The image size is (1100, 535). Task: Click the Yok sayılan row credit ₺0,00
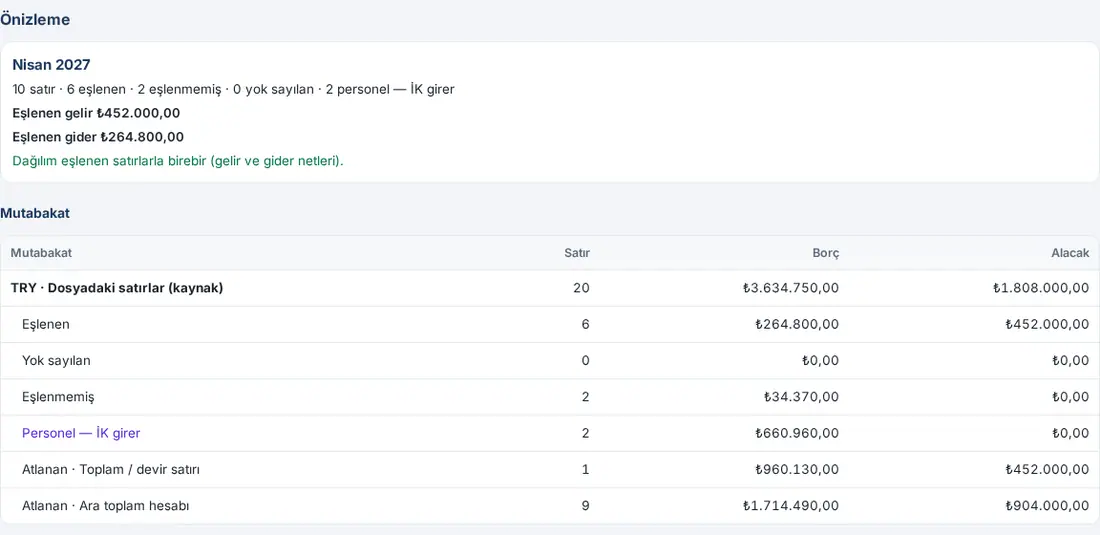tap(1071, 360)
